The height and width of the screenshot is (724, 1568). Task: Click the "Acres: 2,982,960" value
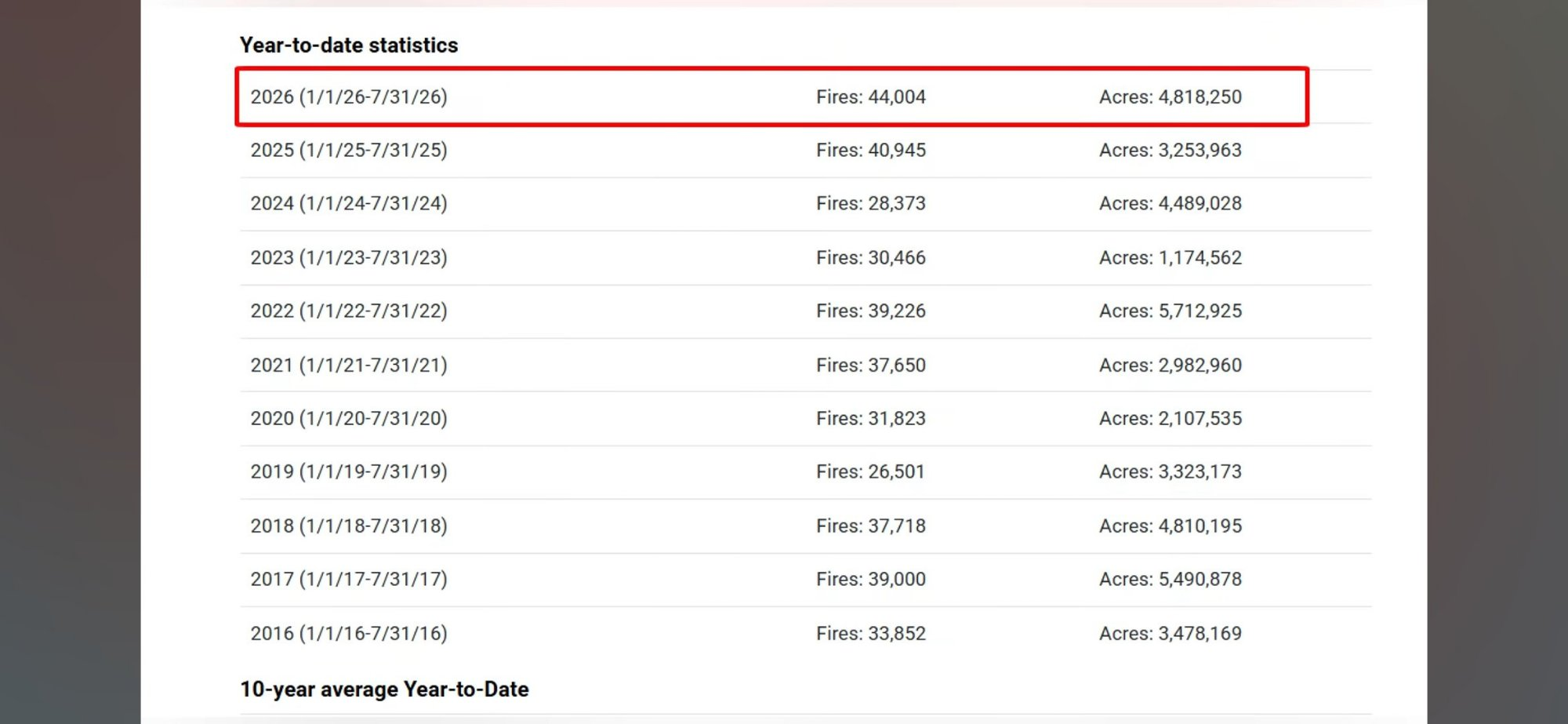(1171, 365)
